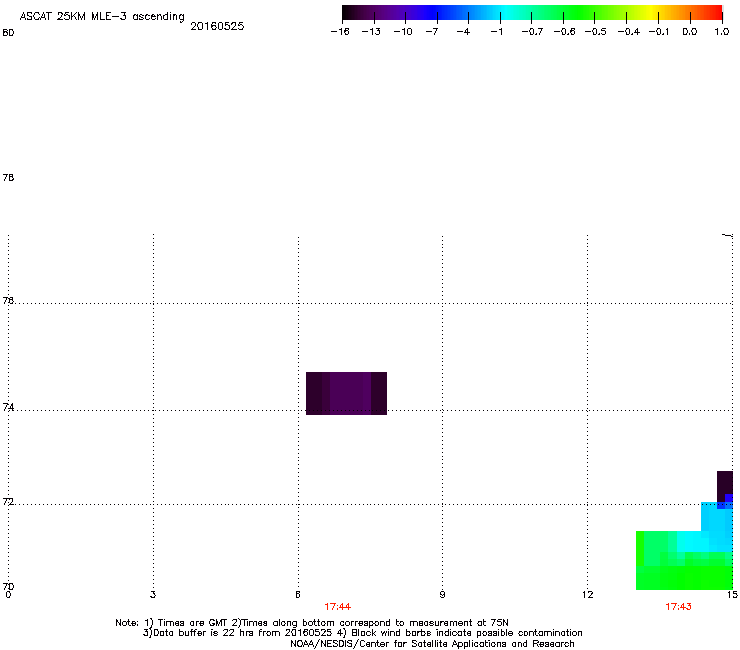Click the 1.0 color bar label

point(722,32)
